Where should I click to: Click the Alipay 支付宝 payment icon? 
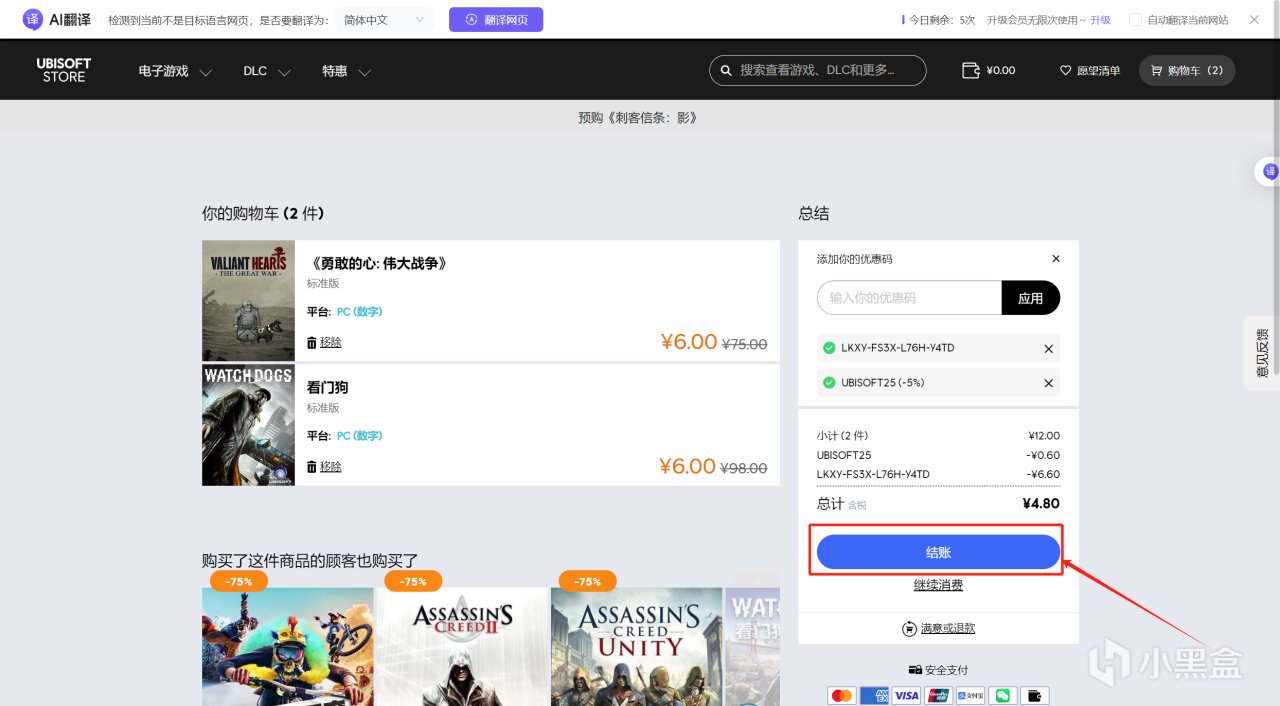970,695
